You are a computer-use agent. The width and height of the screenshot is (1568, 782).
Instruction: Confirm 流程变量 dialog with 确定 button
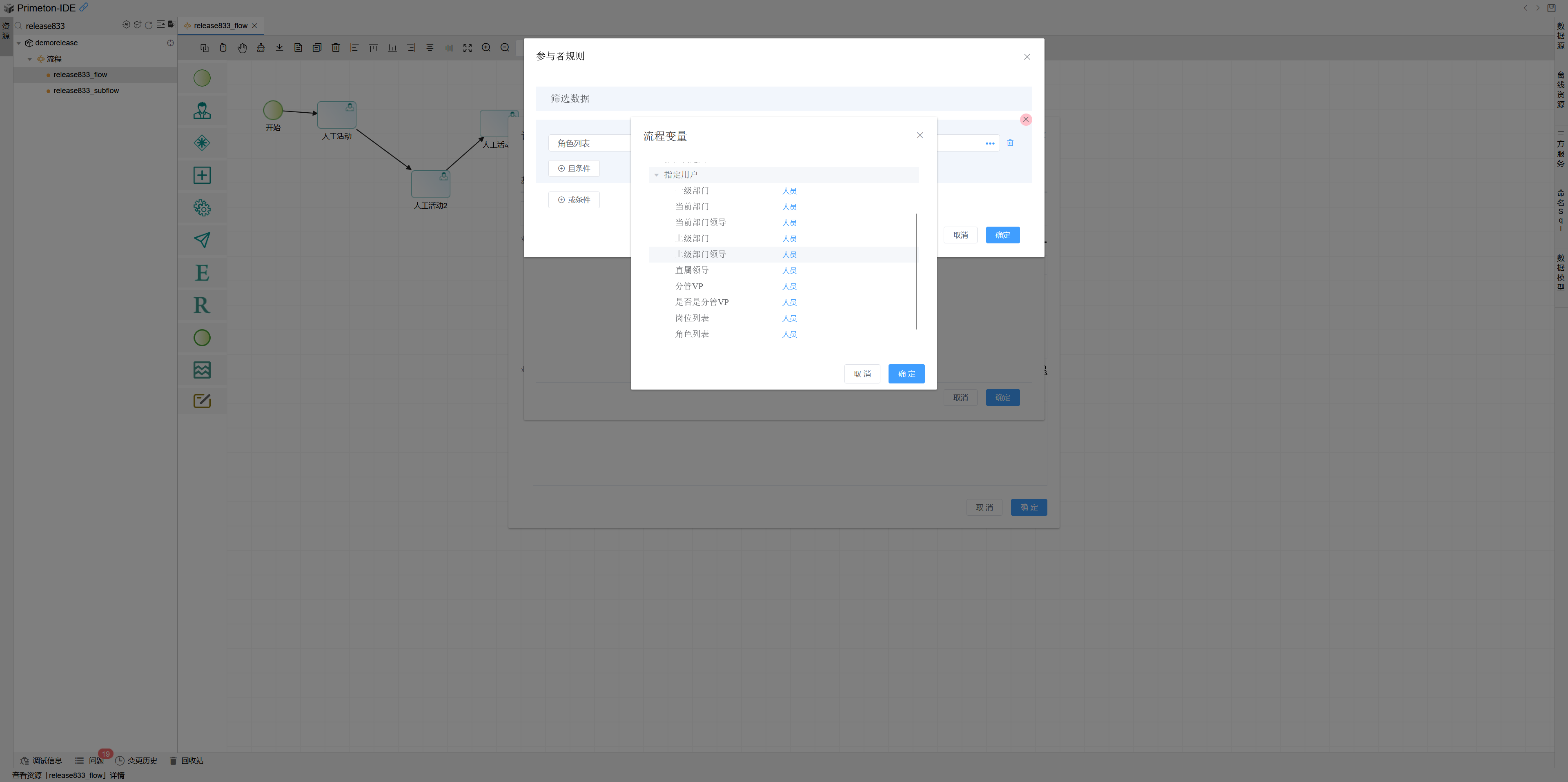906,374
